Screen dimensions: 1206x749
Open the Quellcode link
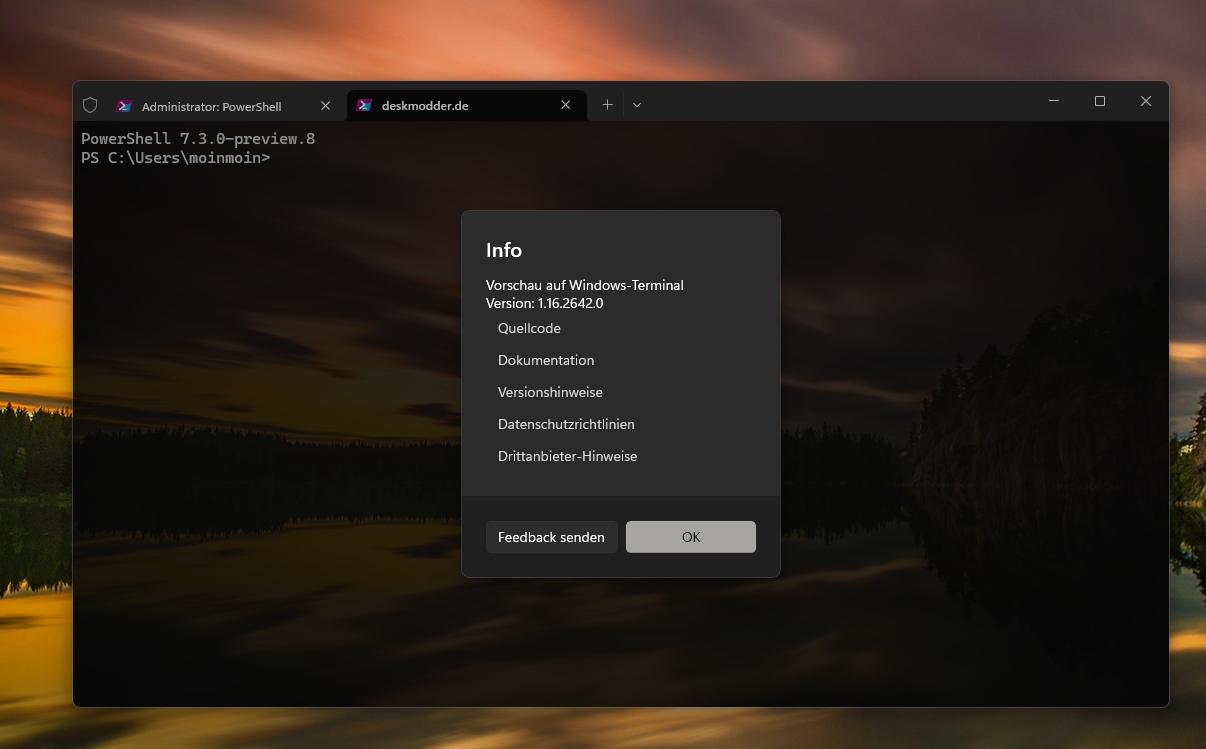[529, 328]
